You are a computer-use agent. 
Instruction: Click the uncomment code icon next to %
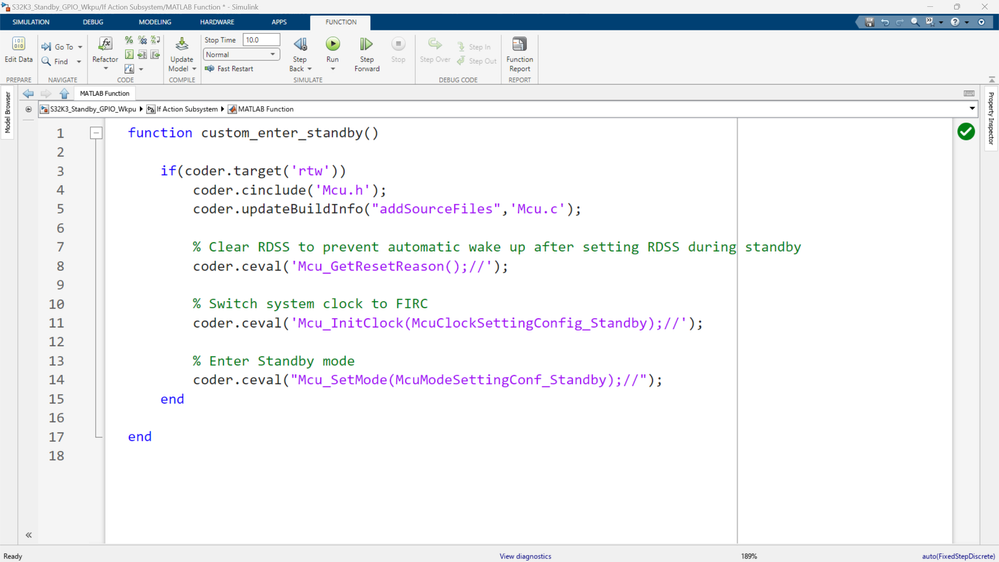pyautogui.click(x=142, y=40)
